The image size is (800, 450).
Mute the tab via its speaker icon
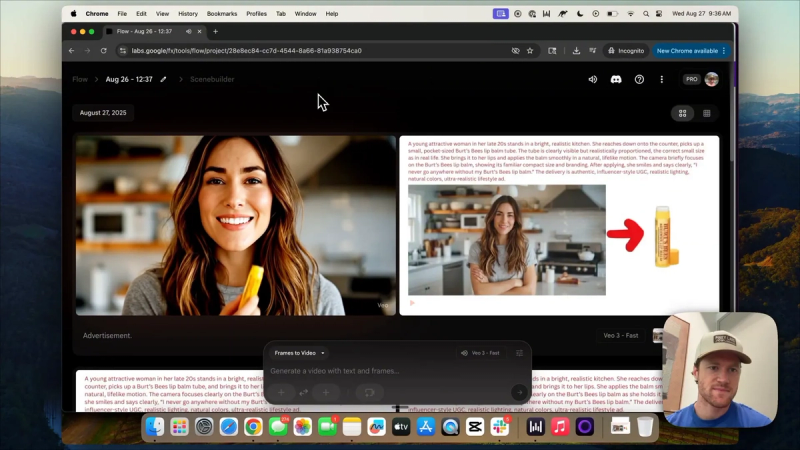[189, 32]
